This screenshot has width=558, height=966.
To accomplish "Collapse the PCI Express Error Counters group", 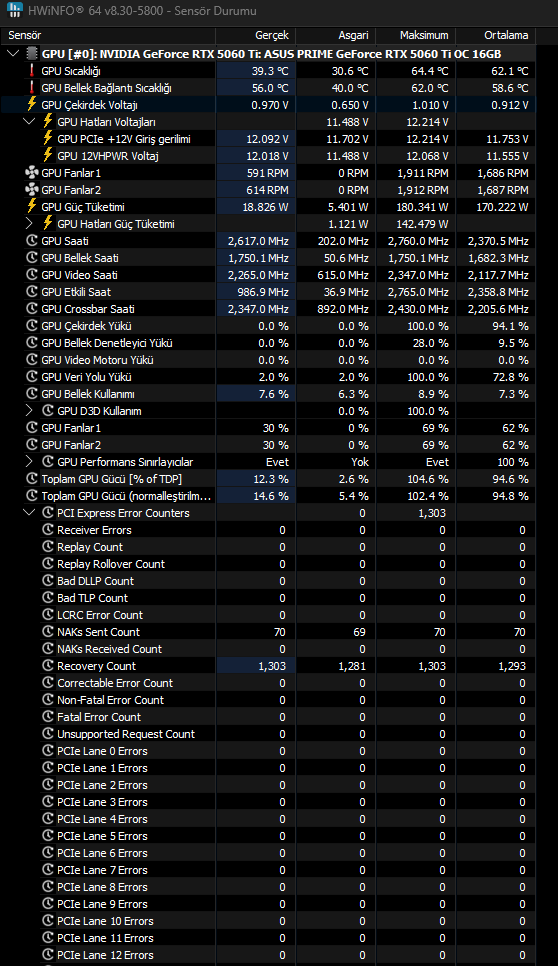I will click(x=29, y=513).
